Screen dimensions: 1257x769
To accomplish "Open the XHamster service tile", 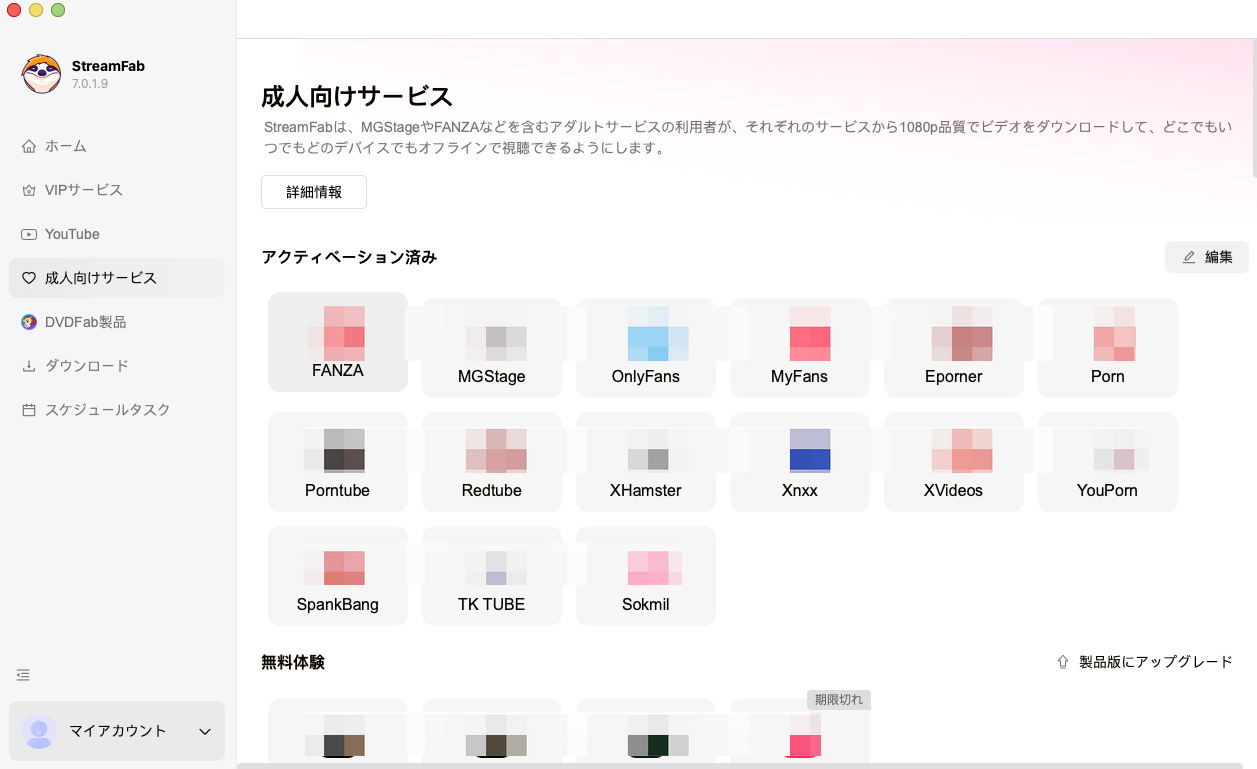I will click(x=646, y=462).
